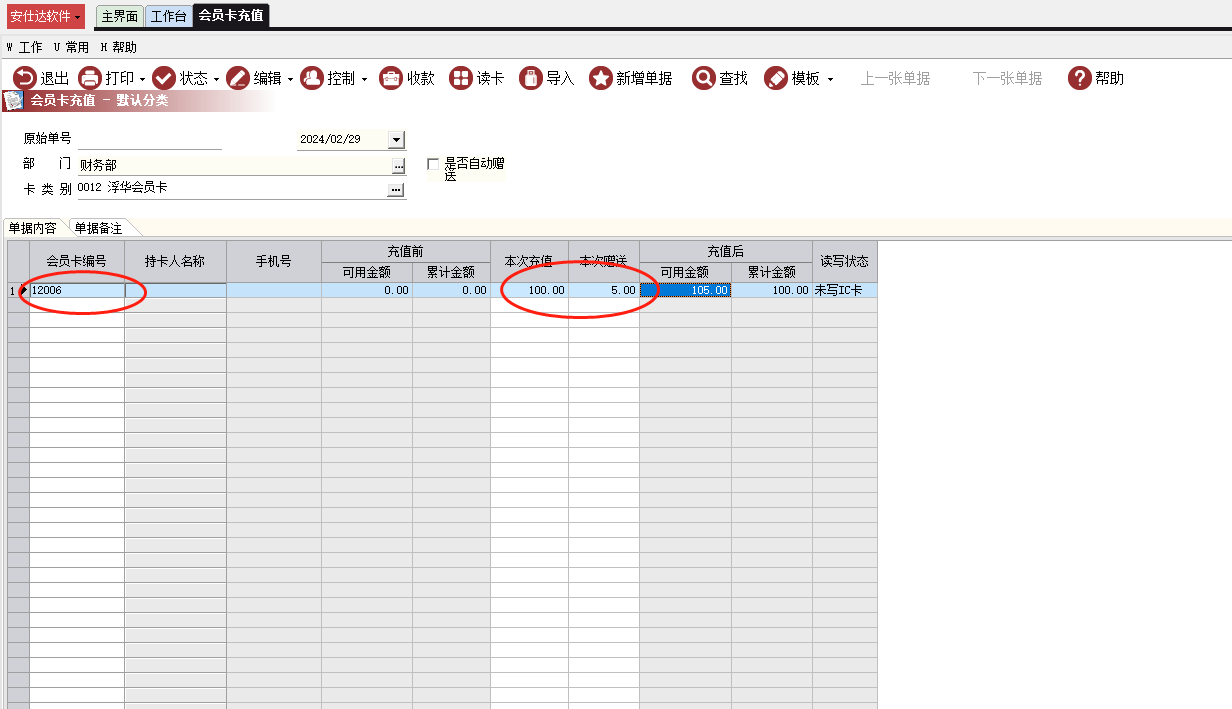Open the V 常用 menu

point(71,47)
